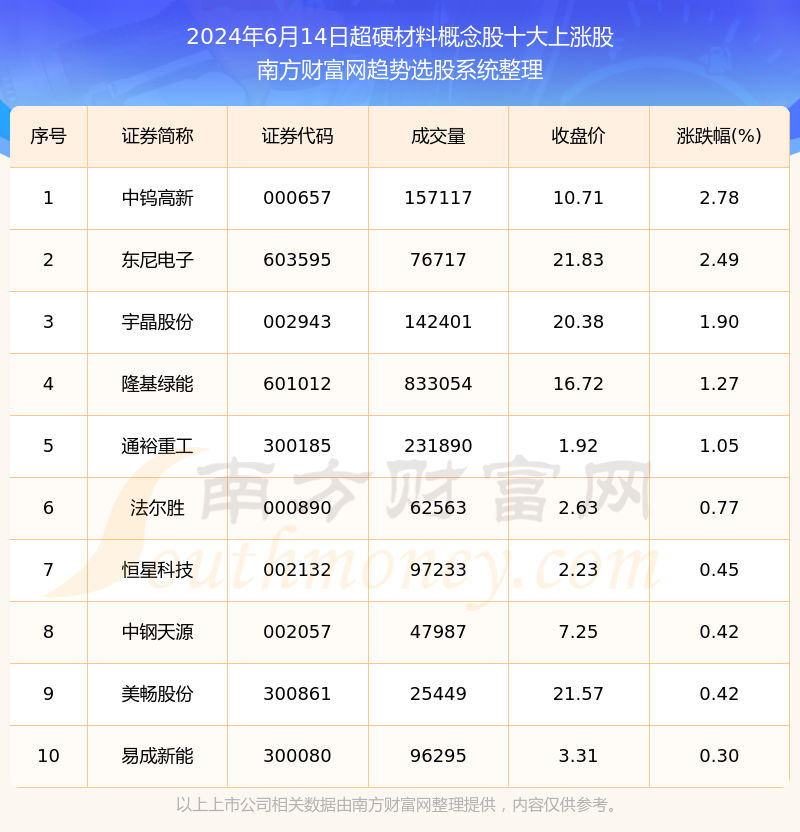Click the title 2024年6月14日超硬材料概念股十大上涨股
The image size is (800, 832).
[x=400, y=37]
